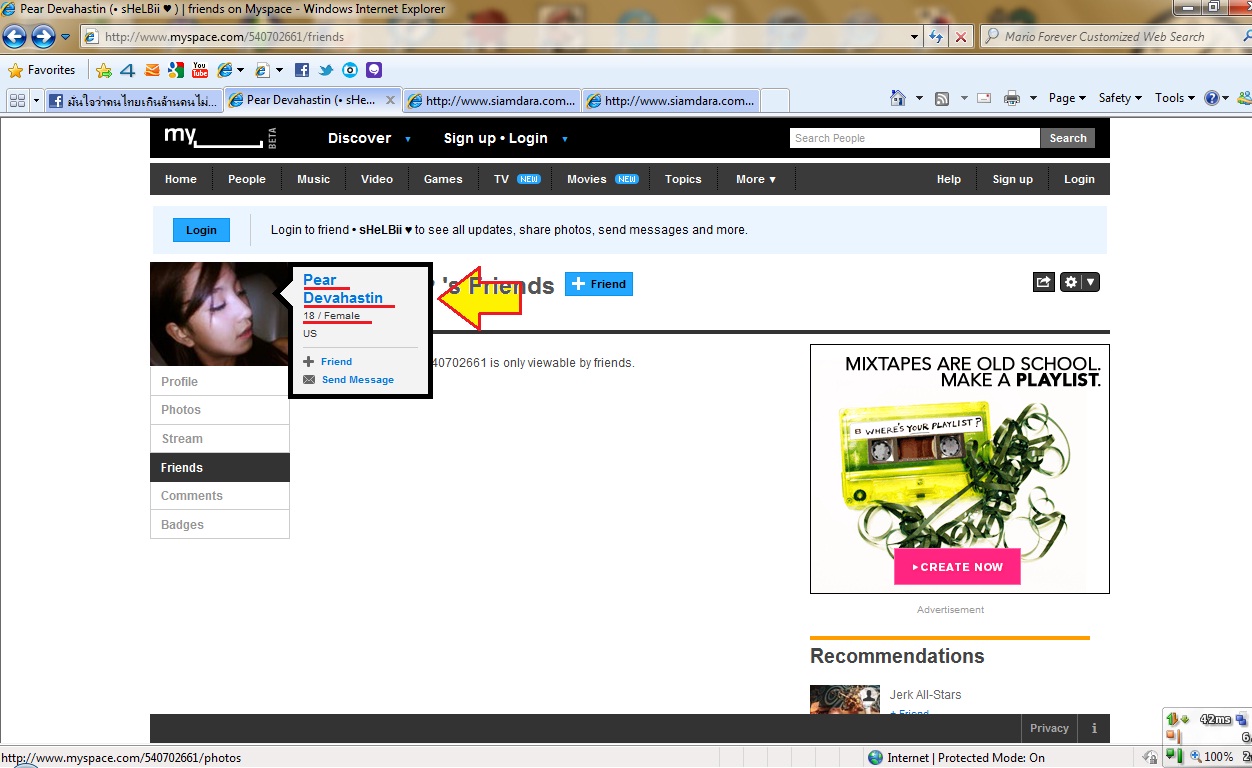Image resolution: width=1252 pixels, height=768 pixels.
Task: Click the Myspace logo
Action: click(x=220, y=138)
